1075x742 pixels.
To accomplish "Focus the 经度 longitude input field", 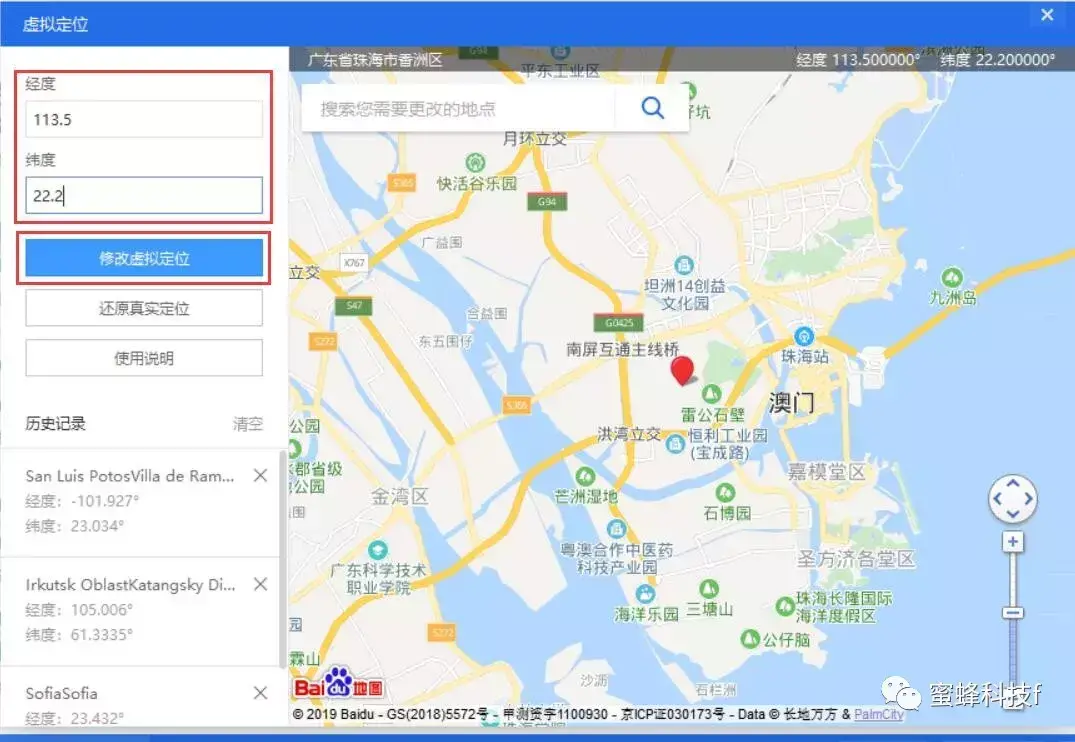I will tap(144, 119).
